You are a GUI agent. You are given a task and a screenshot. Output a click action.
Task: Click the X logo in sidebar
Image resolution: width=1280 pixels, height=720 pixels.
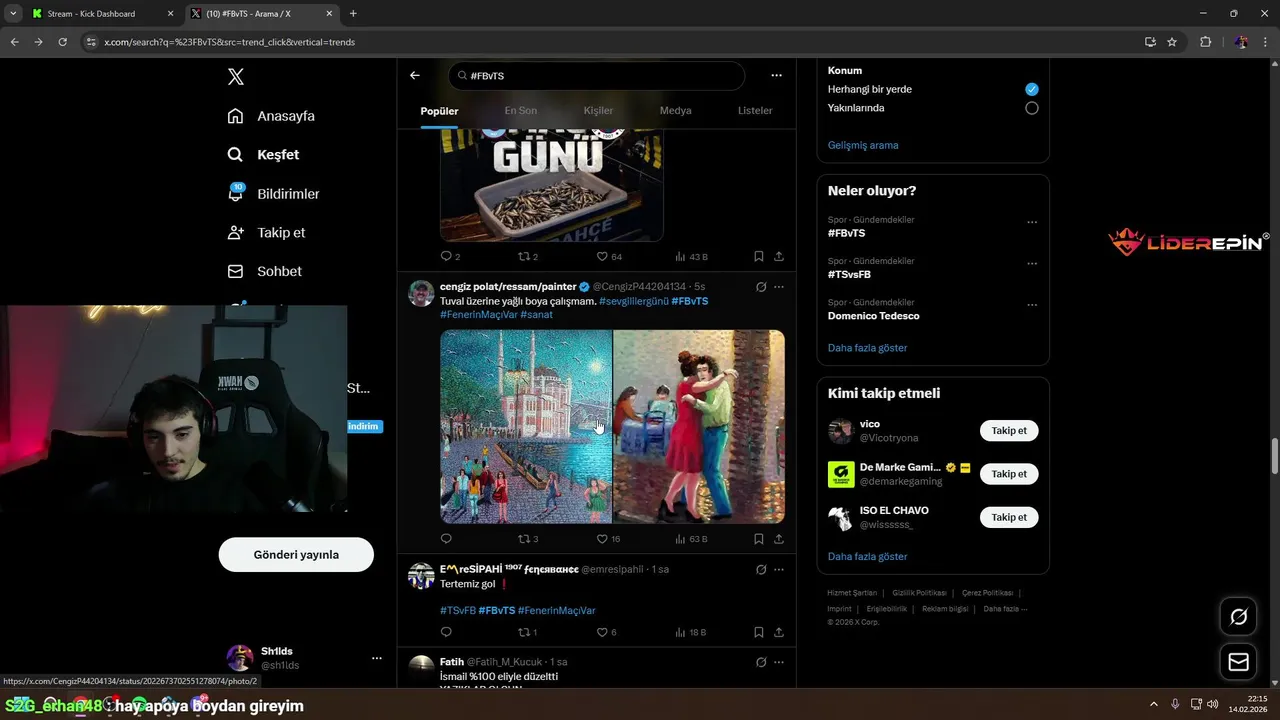(235, 77)
